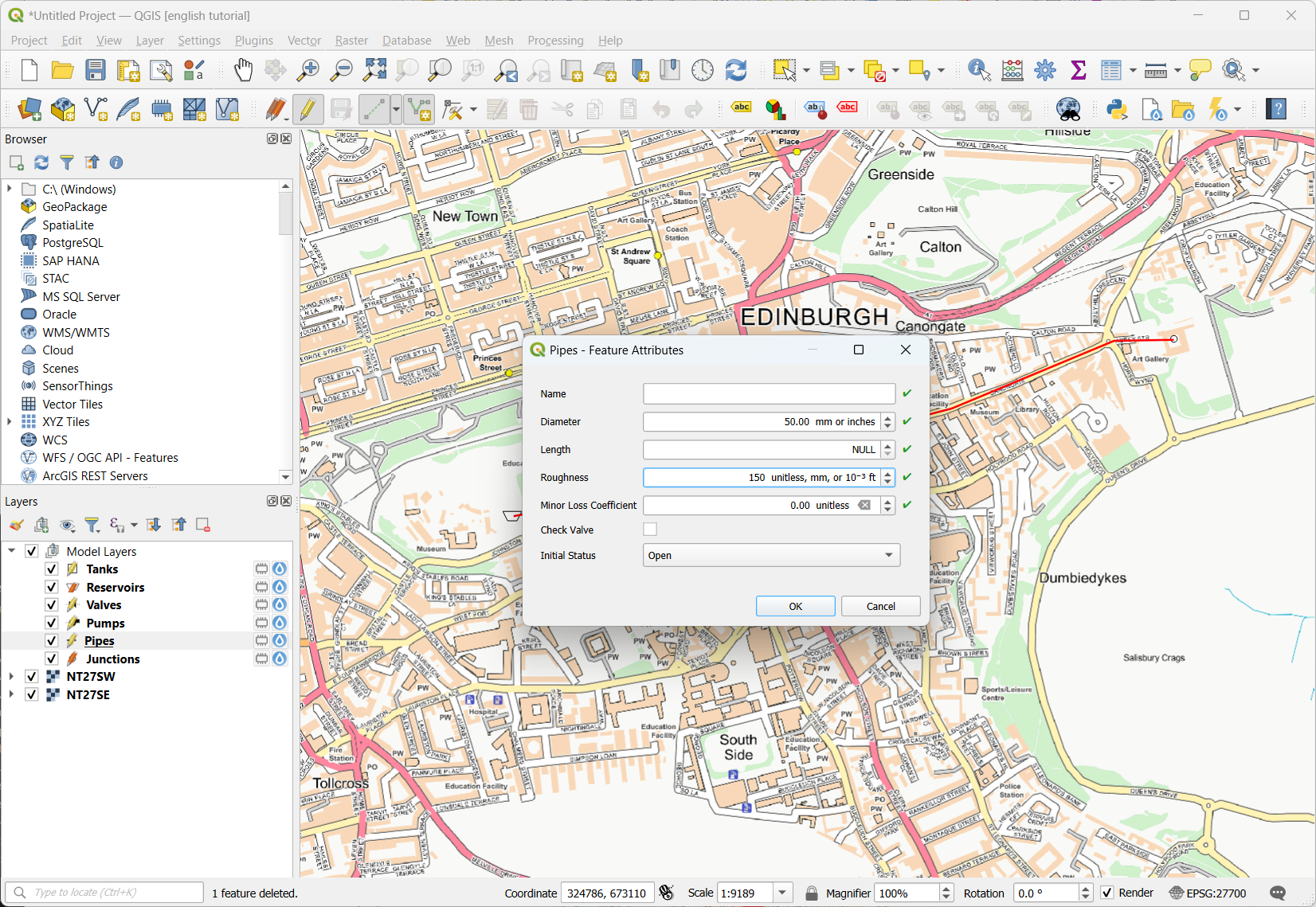Open the Processing menu
The height and width of the screenshot is (907, 1316).
(555, 41)
